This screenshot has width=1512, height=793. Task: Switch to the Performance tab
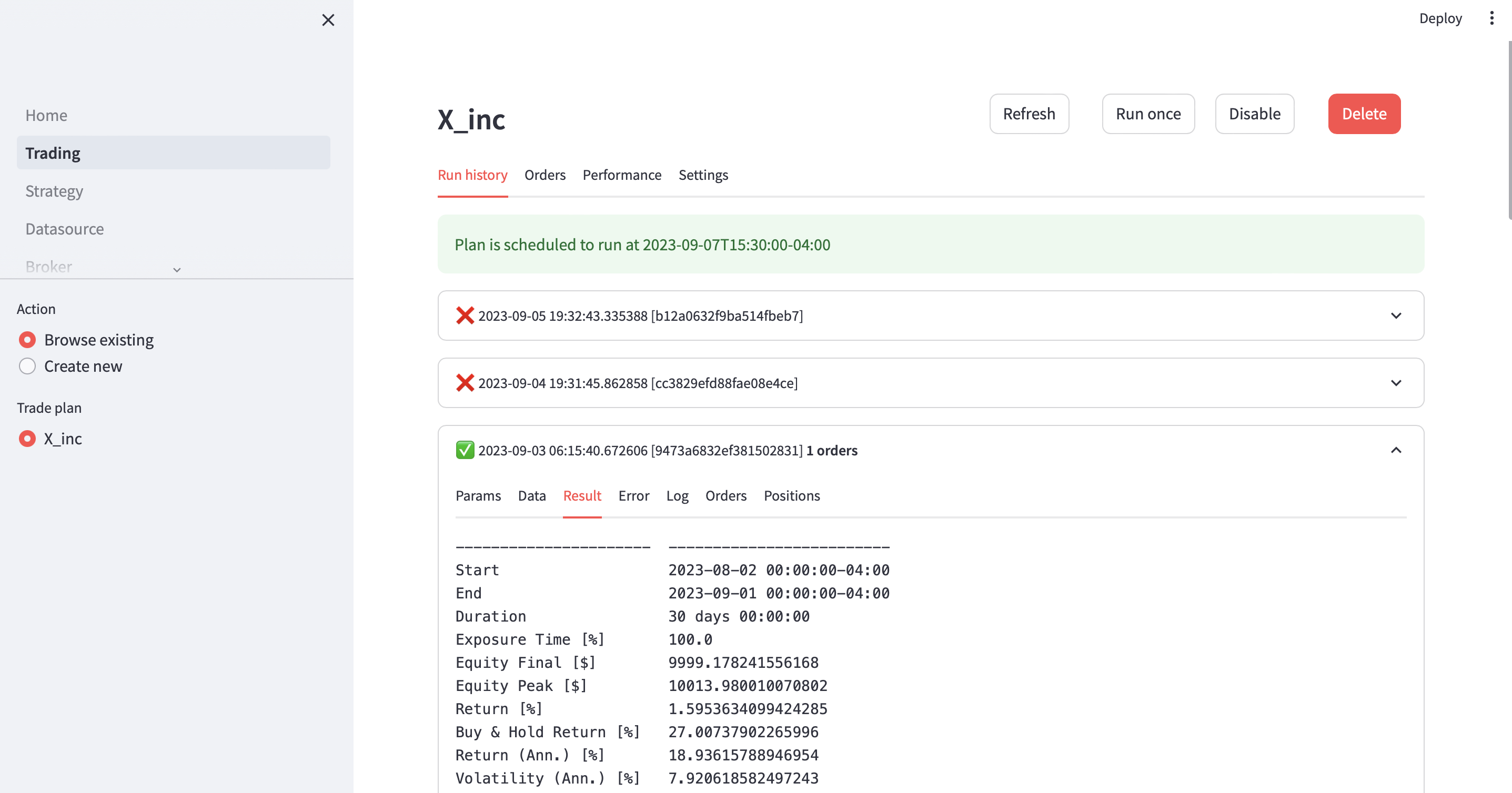(x=622, y=175)
